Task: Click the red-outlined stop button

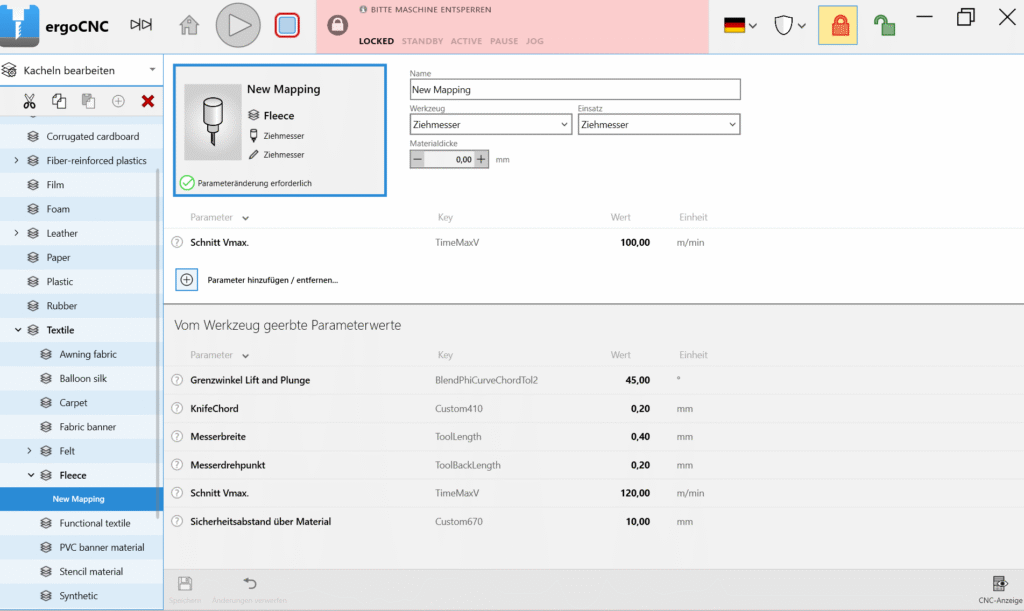Action: click(288, 26)
